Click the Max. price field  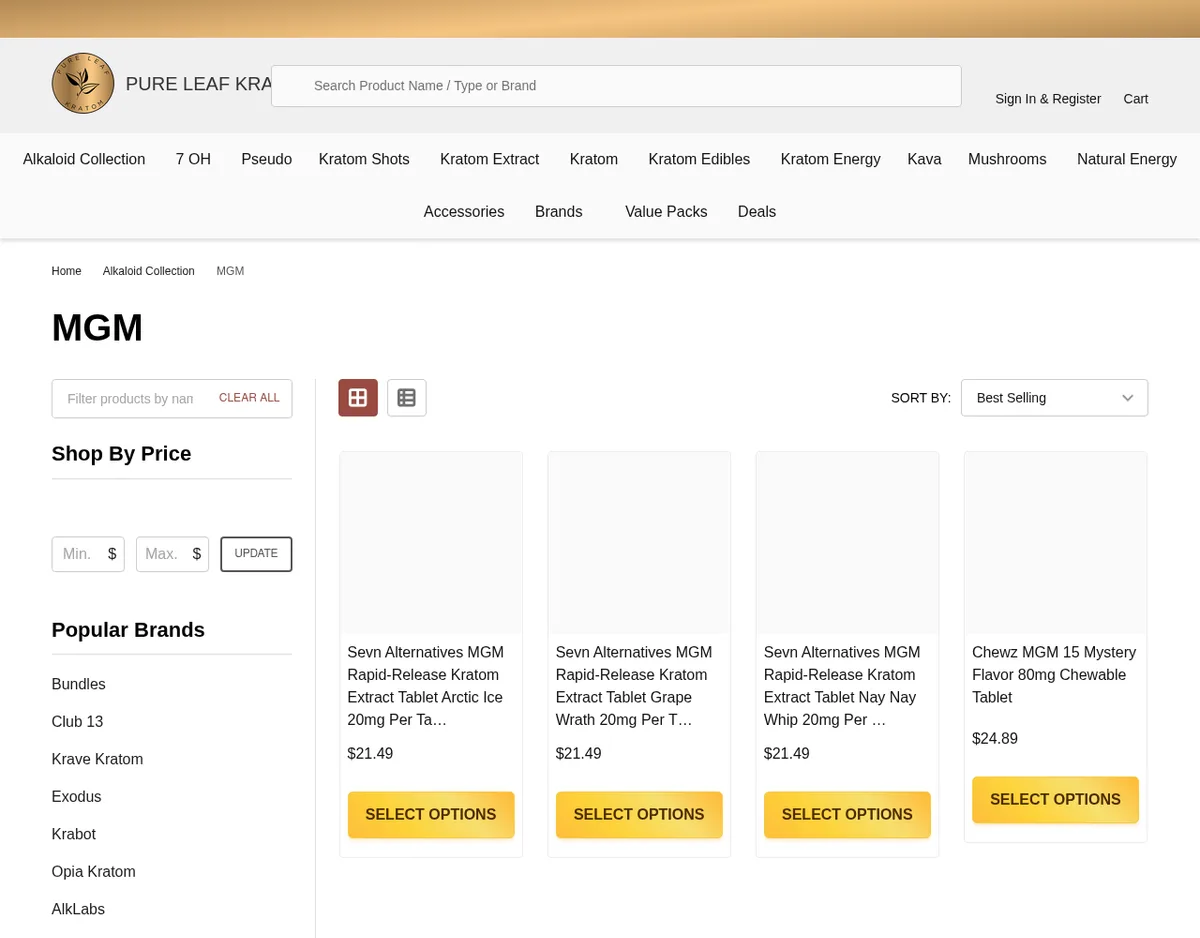(x=172, y=554)
